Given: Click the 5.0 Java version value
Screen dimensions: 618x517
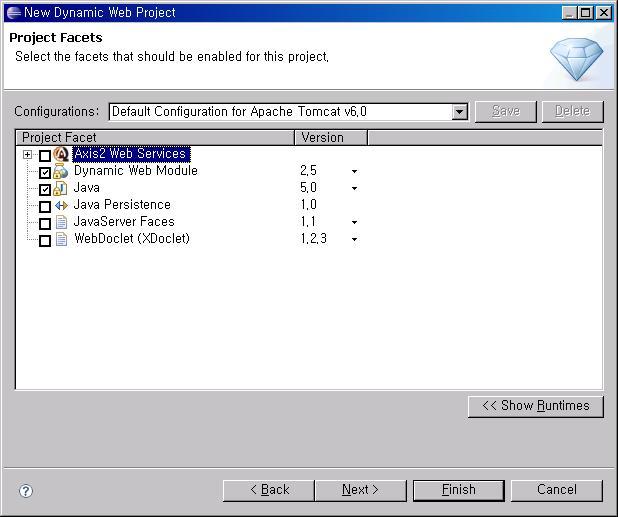Looking at the screenshot, I should pos(308,188).
